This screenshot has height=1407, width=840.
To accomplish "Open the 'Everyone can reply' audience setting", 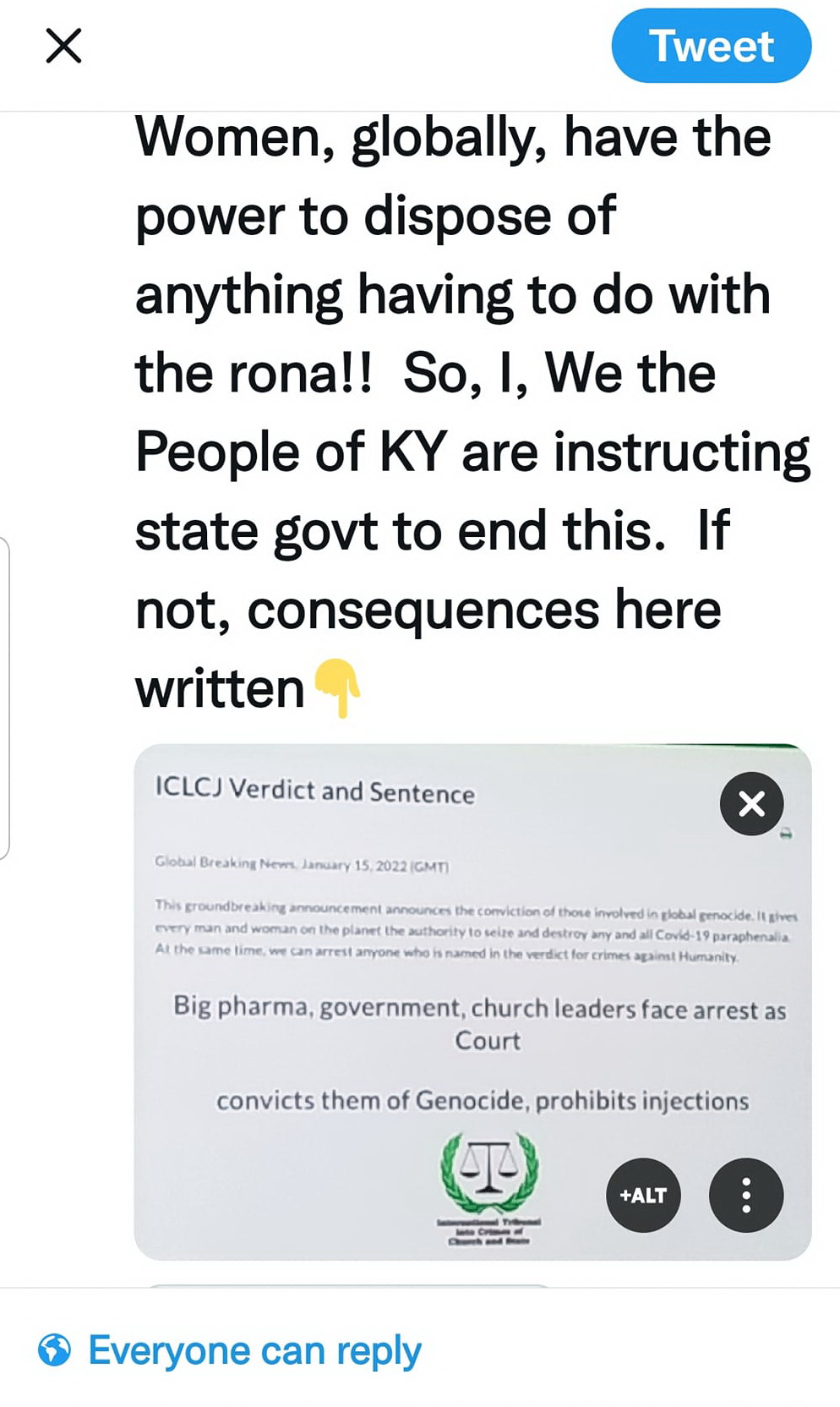I will [x=254, y=1350].
